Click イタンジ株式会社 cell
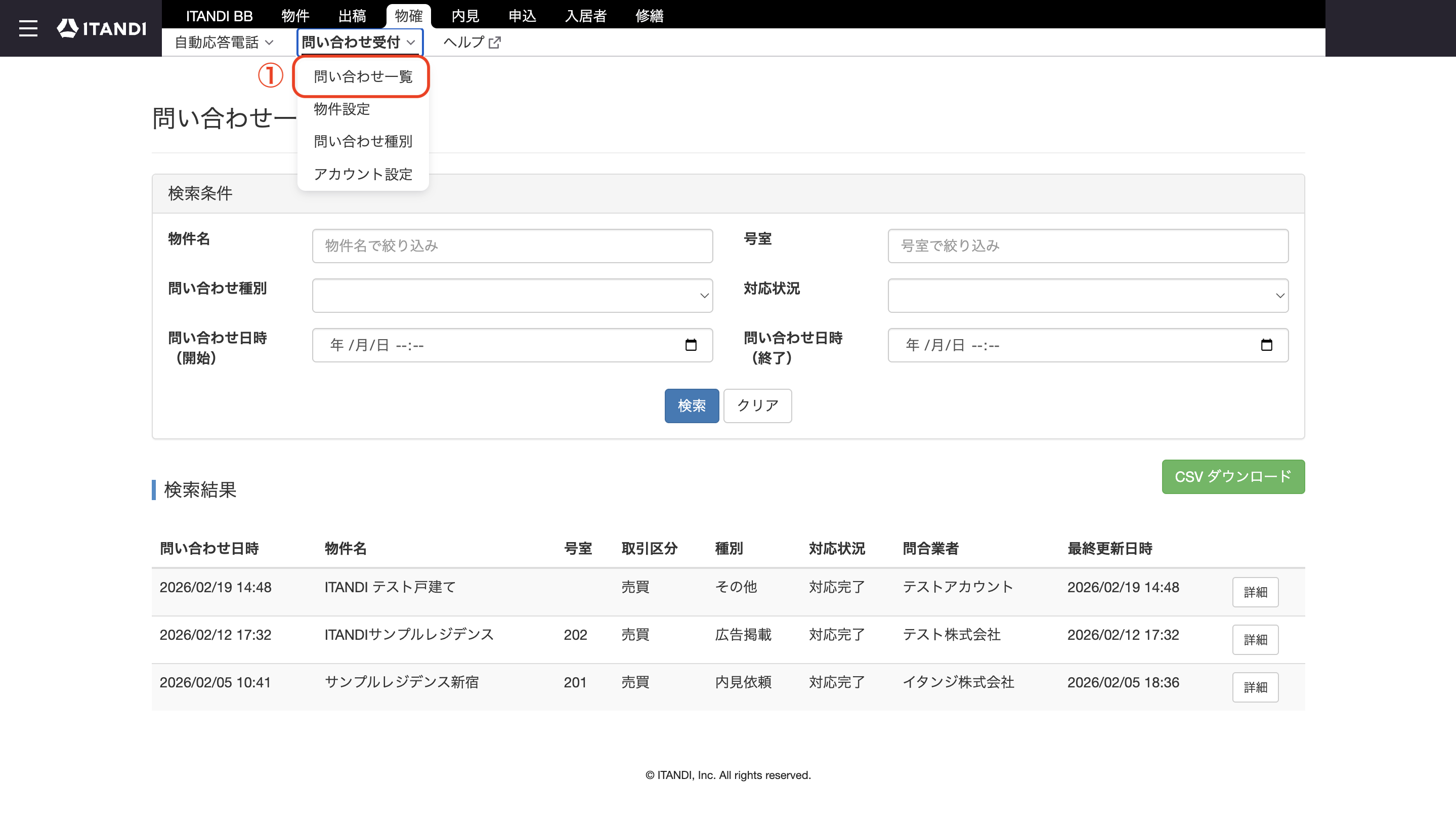This screenshot has height=821, width=1456. point(958,682)
